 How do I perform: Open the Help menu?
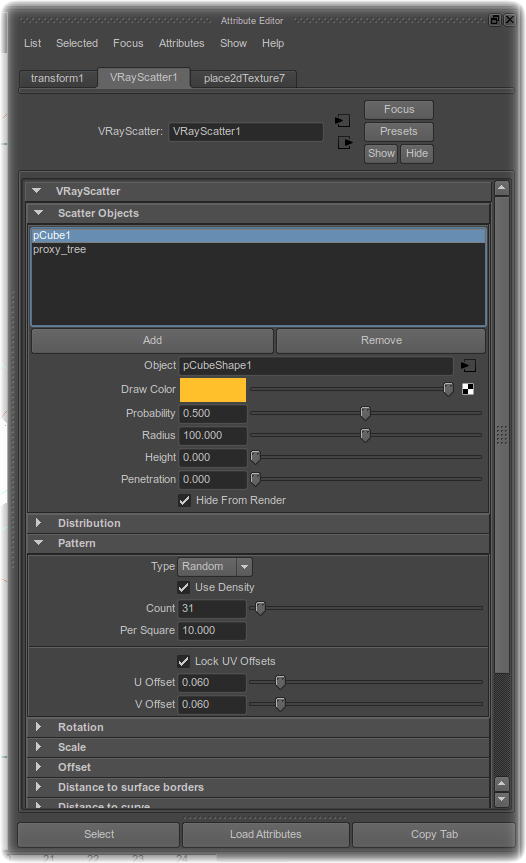(x=273, y=43)
